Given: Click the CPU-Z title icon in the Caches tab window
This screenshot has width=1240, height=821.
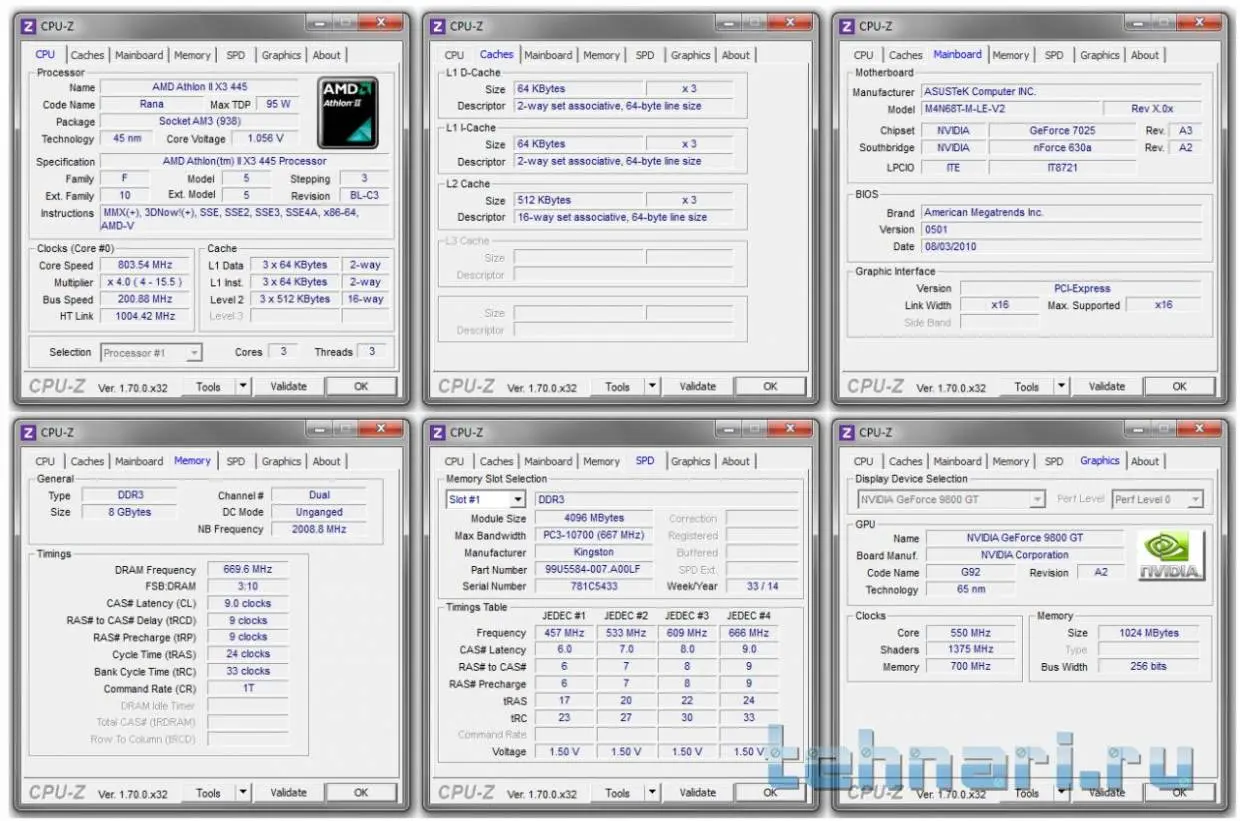Looking at the screenshot, I should coord(437,26).
